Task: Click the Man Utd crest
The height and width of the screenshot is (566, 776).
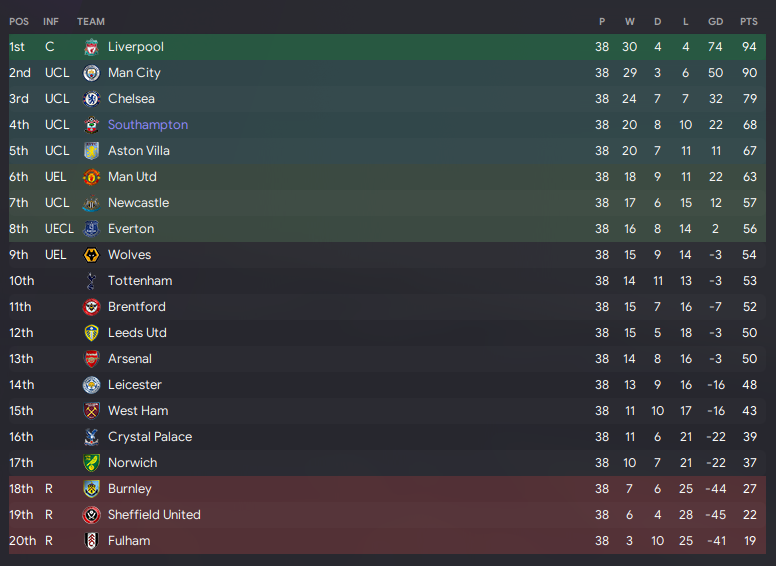Action: click(91, 177)
